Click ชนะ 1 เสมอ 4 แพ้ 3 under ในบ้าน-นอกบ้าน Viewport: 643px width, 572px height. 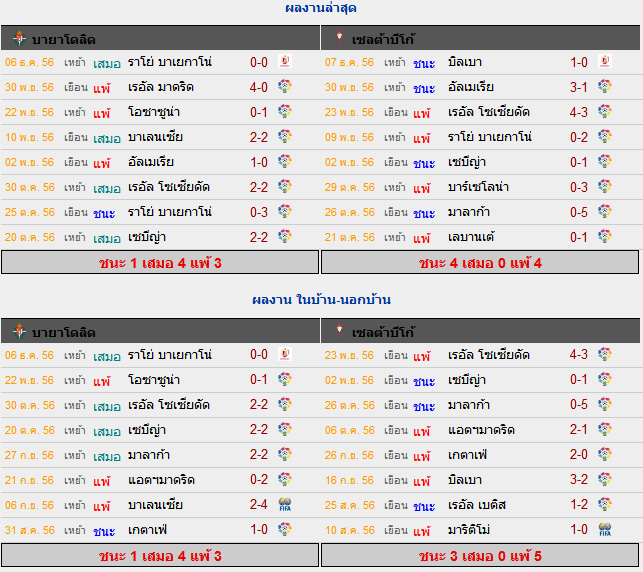click(x=160, y=556)
